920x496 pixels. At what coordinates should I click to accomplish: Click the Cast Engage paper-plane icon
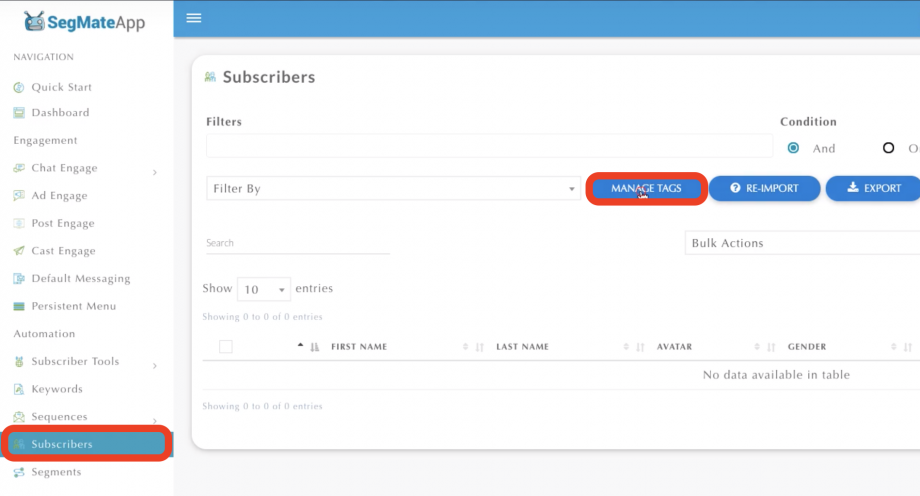[x=19, y=251]
